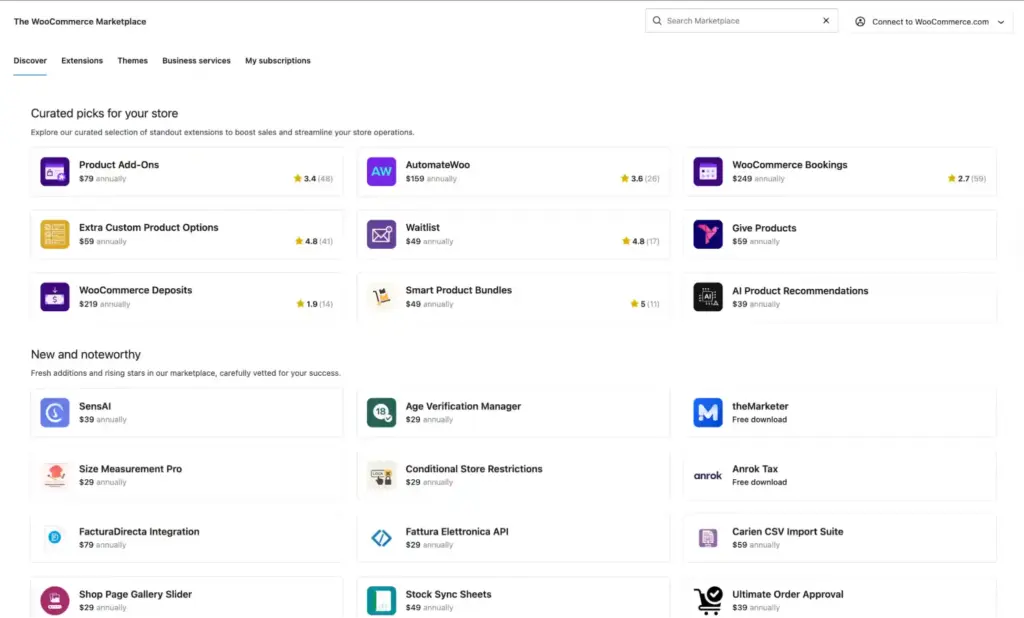Click inside the Search Marketplace field
Viewport: 1024px width, 618px height.
pos(730,20)
